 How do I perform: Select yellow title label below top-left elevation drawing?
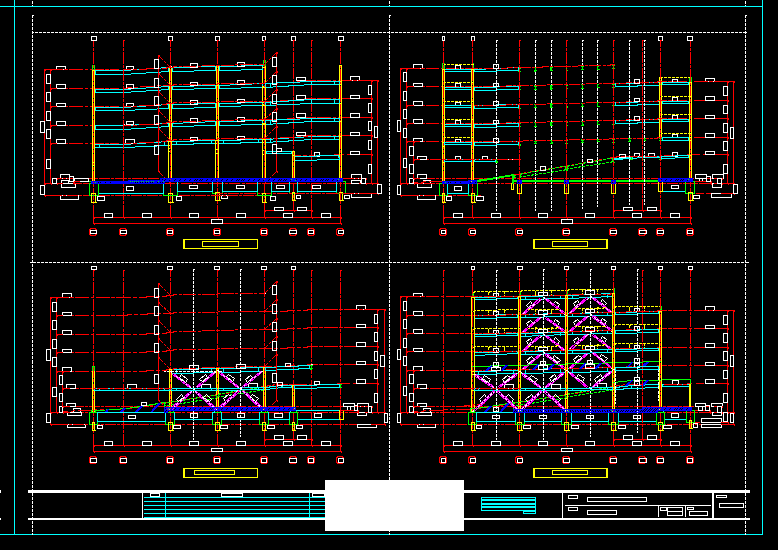[220, 244]
